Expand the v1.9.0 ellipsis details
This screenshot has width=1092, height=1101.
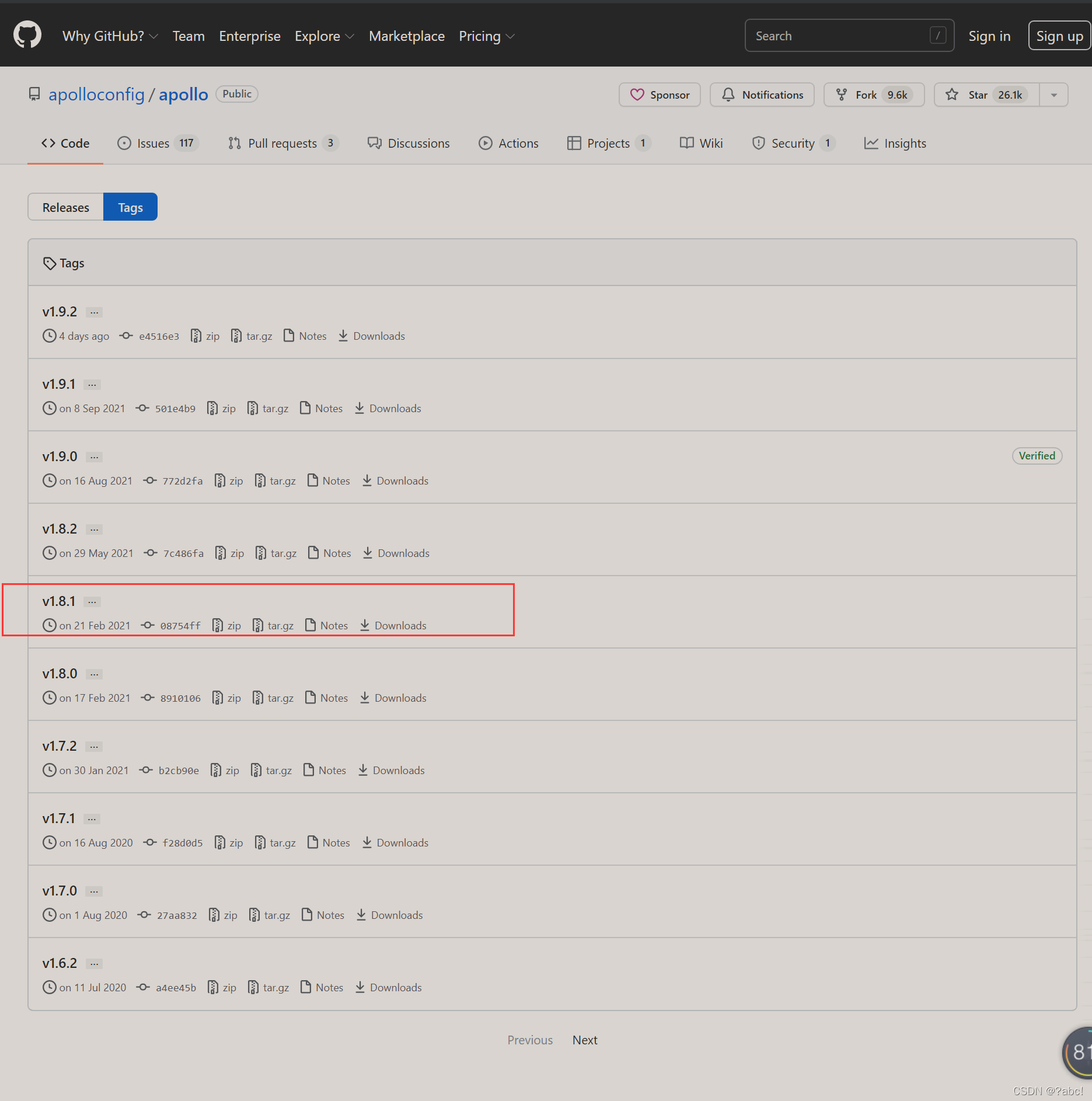point(94,457)
